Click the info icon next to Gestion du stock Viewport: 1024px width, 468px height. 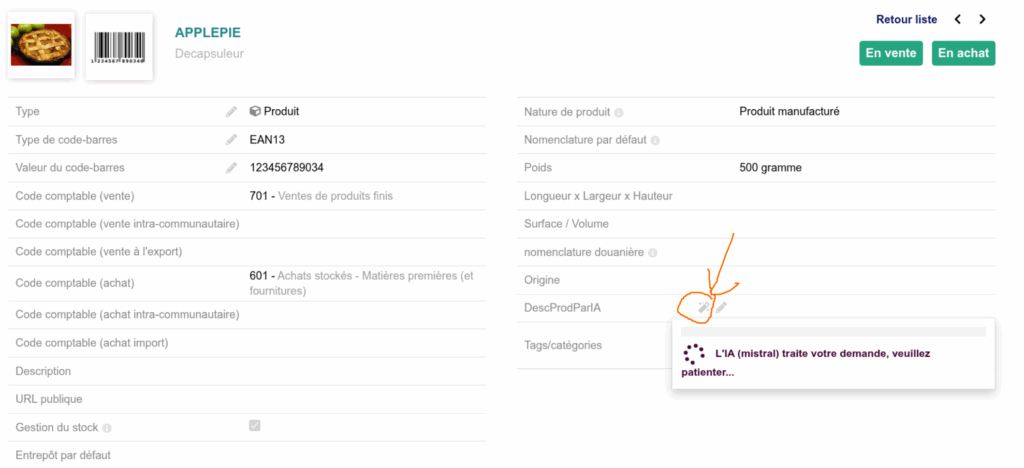point(107,429)
